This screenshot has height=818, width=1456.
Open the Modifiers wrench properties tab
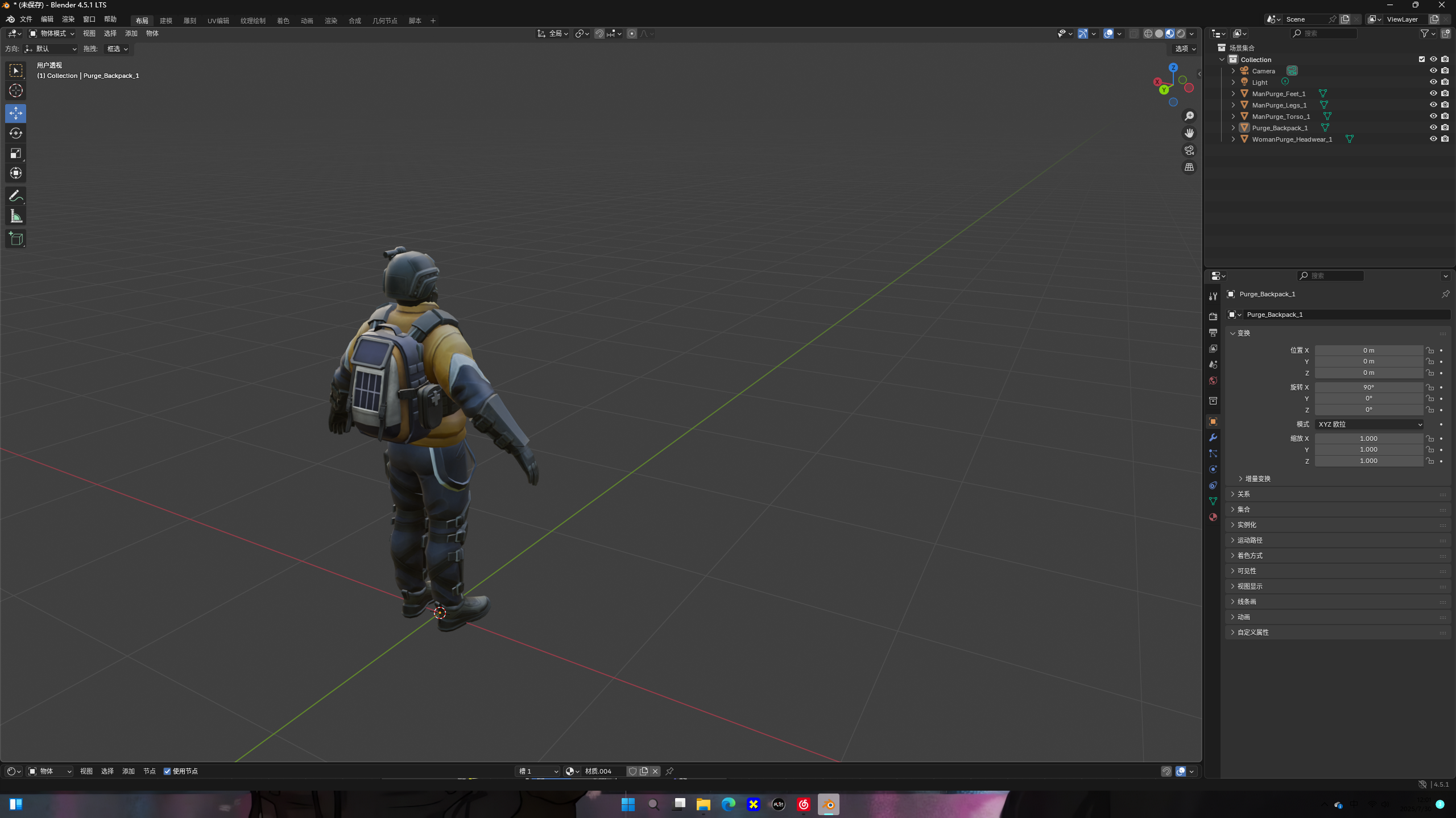pos(1213,437)
